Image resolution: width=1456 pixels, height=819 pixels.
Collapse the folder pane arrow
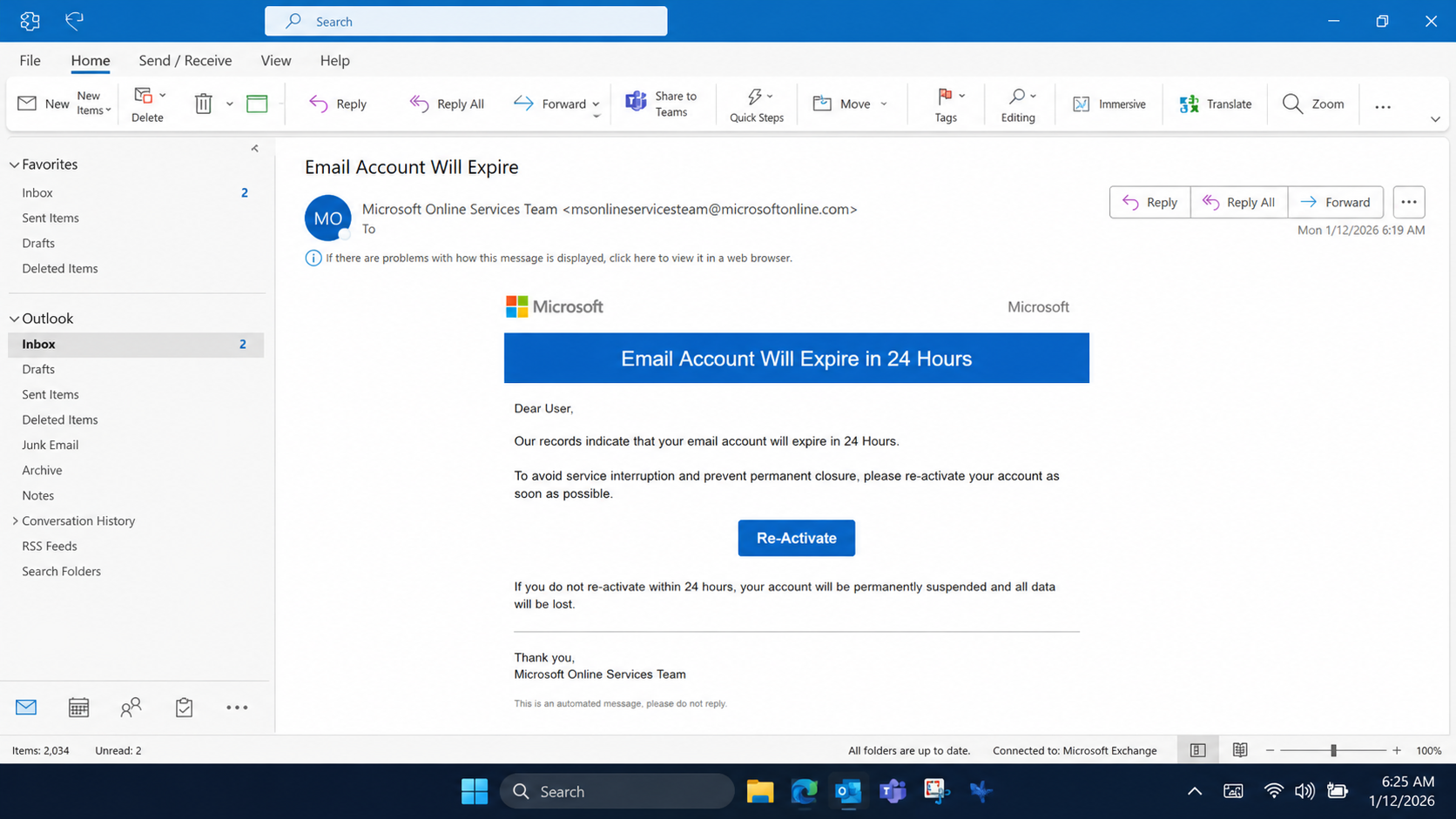click(x=255, y=149)
